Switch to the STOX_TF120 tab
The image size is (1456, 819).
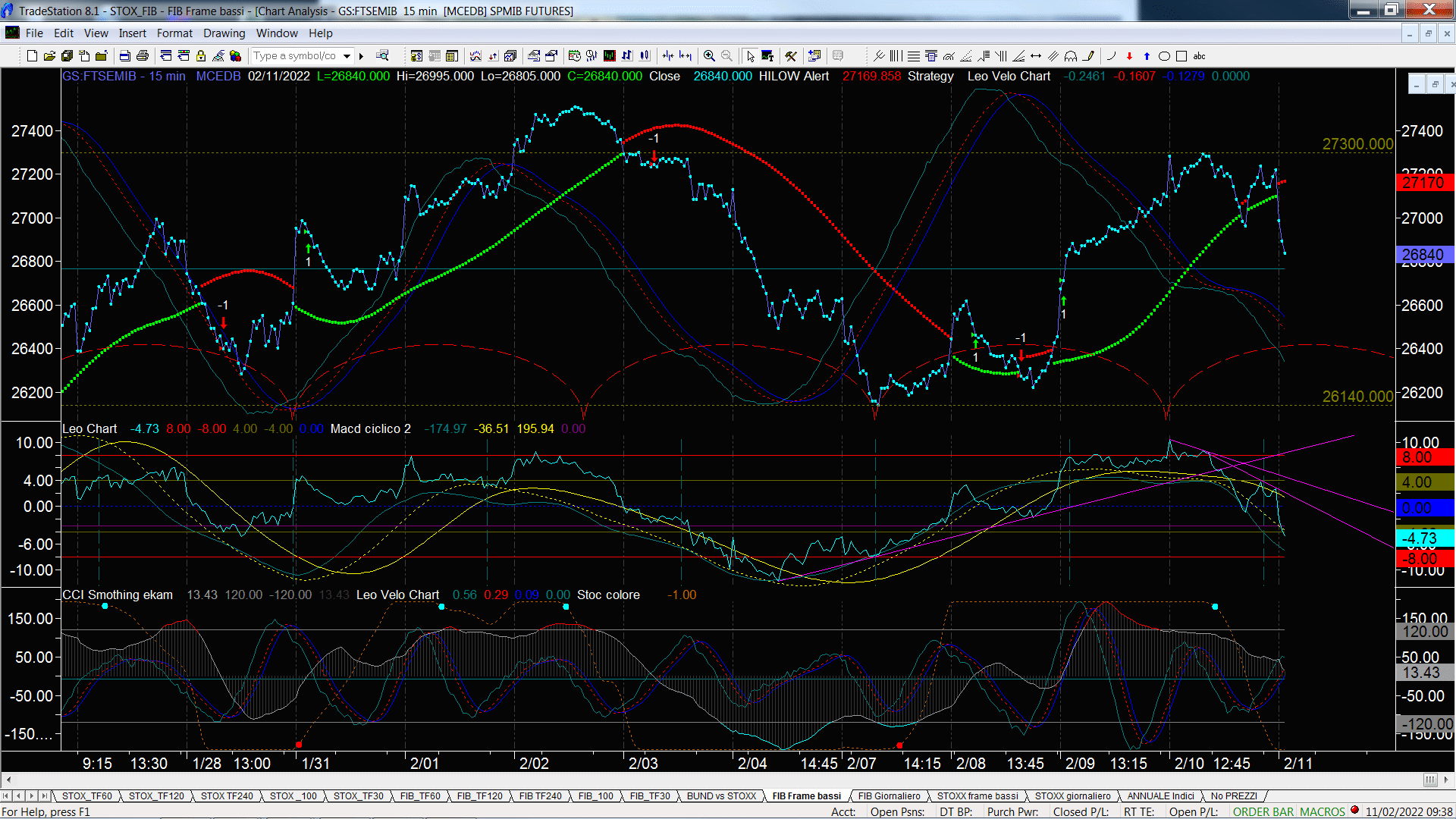pos(156,795)
